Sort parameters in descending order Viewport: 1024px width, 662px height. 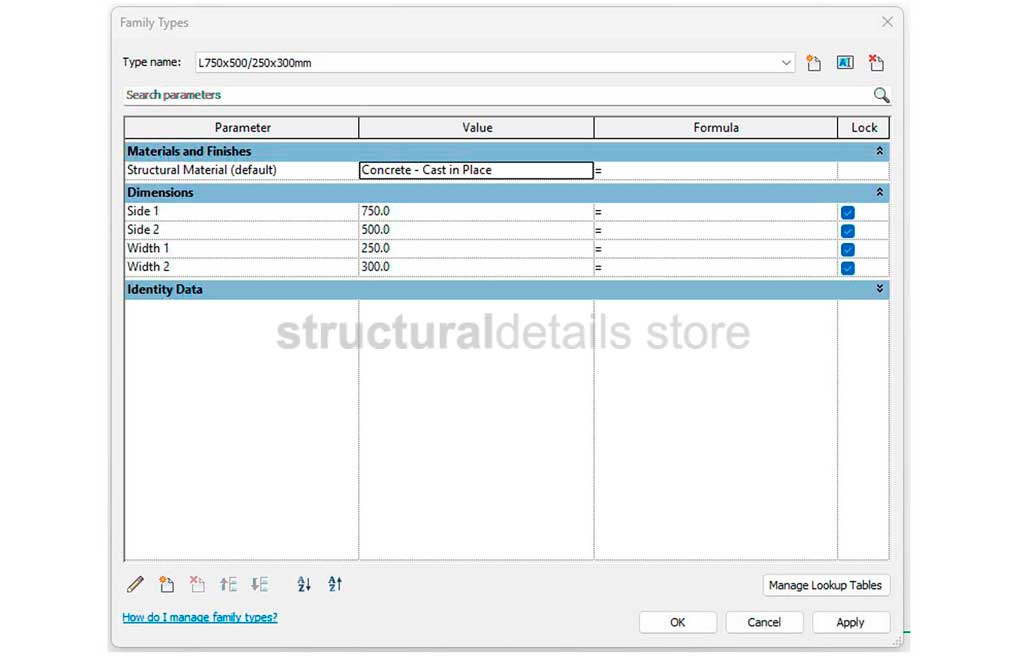(x=335, y=584)
